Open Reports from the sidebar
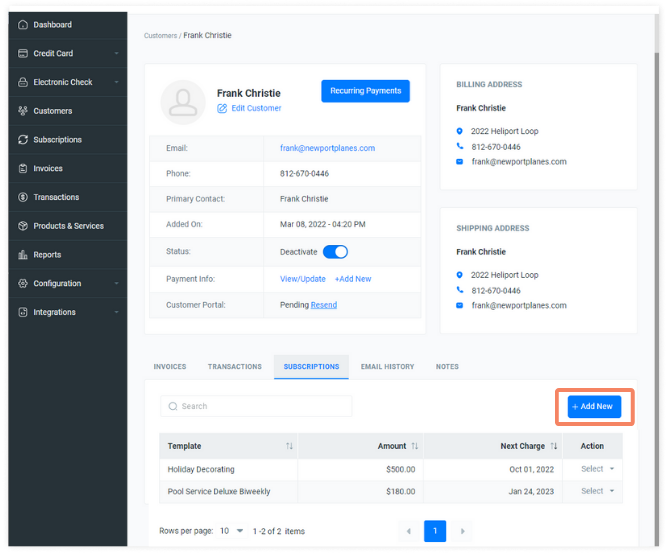The width and height of the screenshot is (668, 553). point(68,255)
